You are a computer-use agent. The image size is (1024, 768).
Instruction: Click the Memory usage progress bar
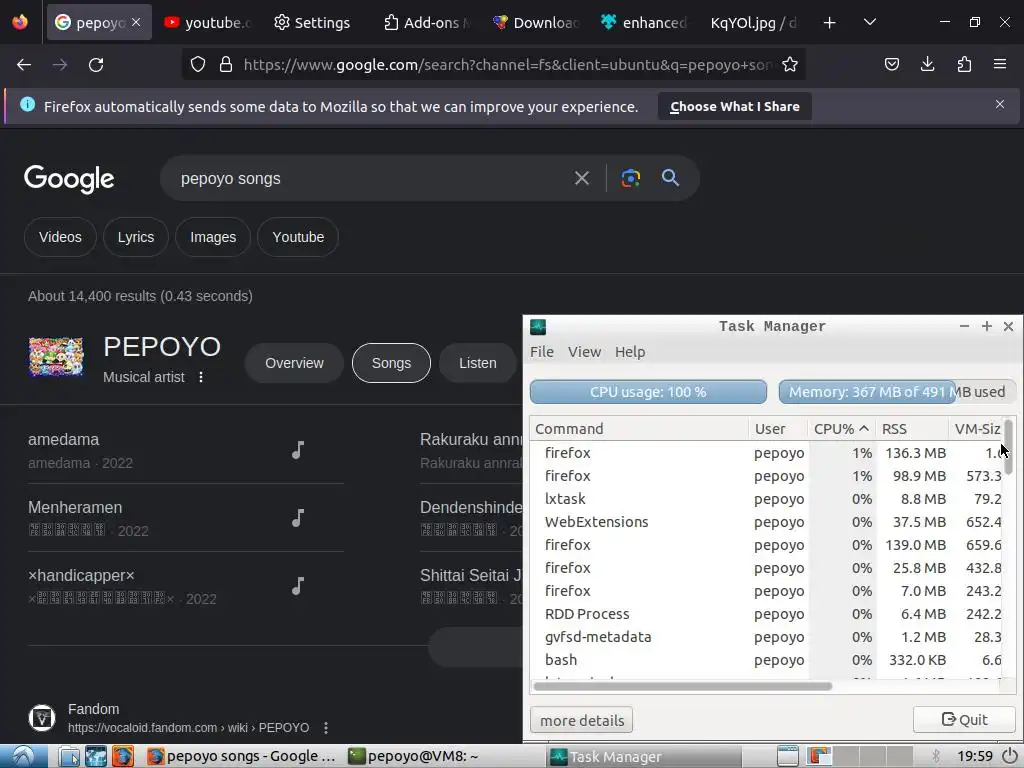pyautogui.click(x=897, y=392)
